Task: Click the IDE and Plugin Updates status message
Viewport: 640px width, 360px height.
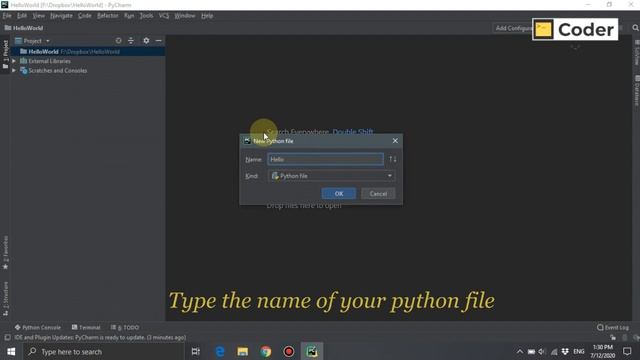Action: [100, 338]
